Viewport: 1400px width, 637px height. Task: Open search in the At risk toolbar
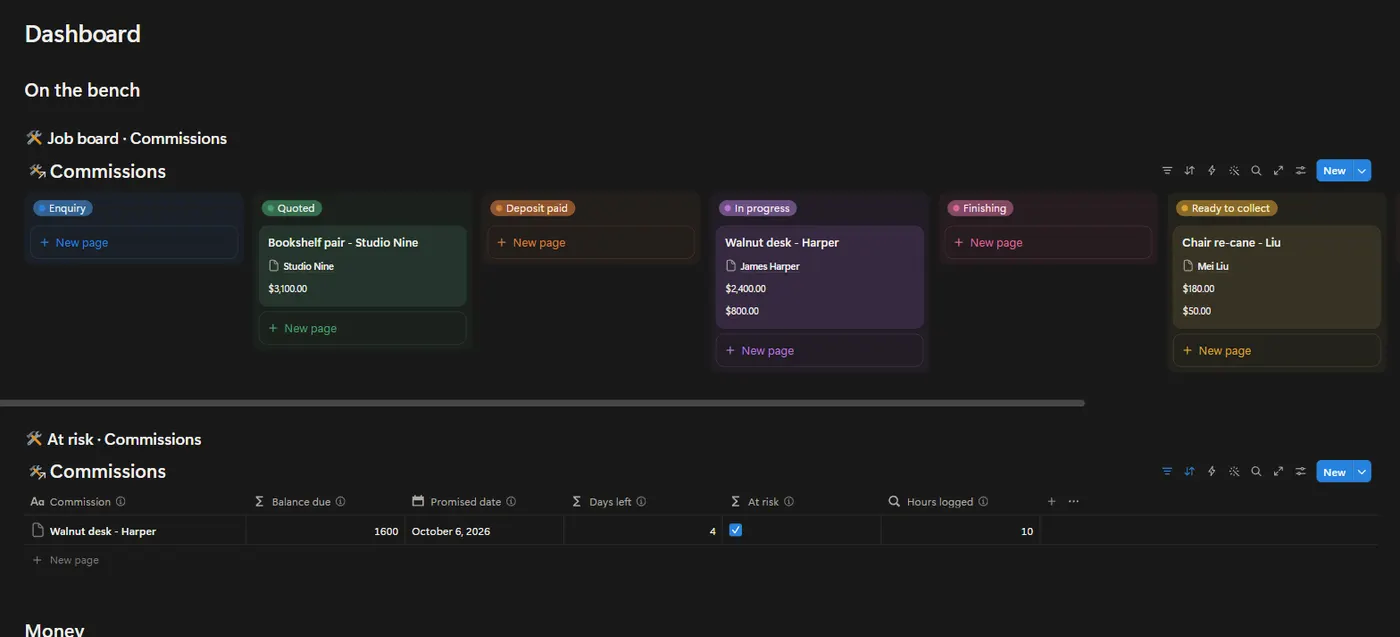(x=1256, y=472)
